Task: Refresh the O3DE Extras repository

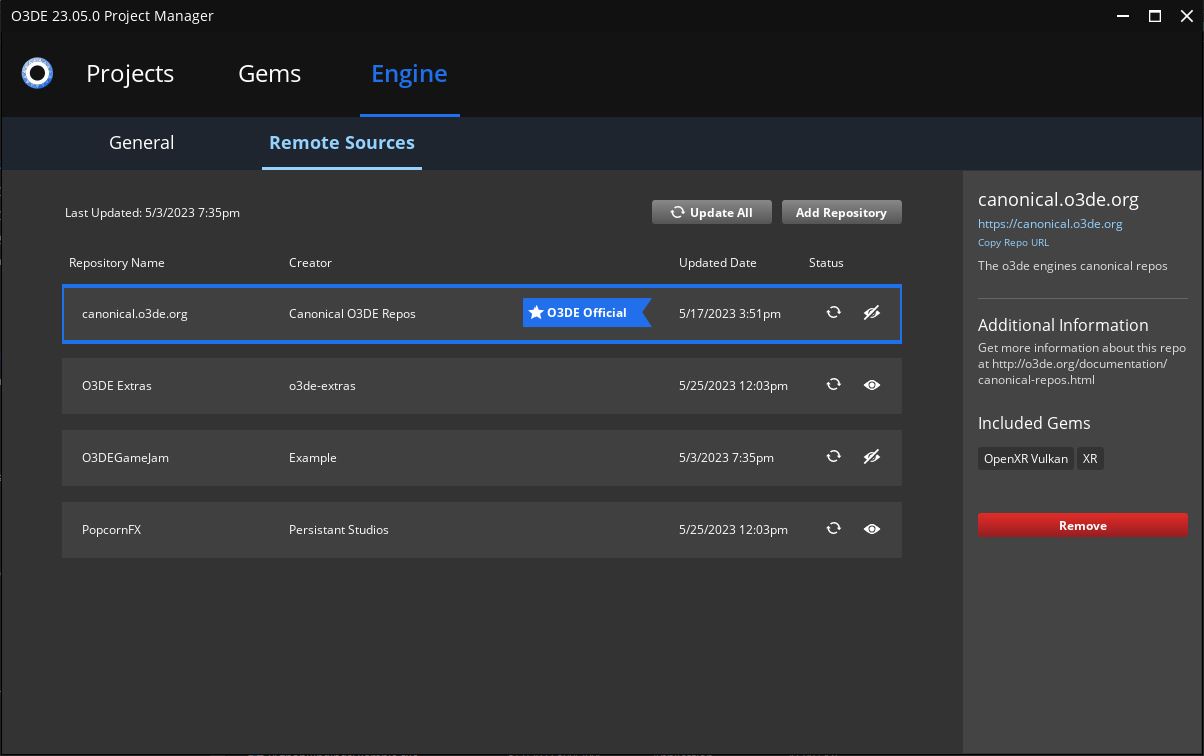Action: [833, 385]
